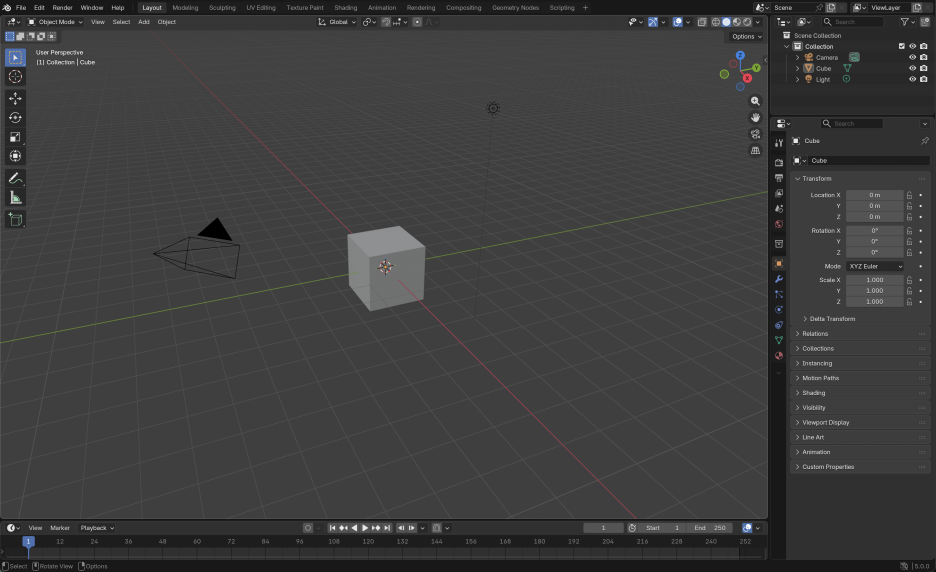Expand the Cube item in outliner
This screenshot has height=572, width=936.
798,69
